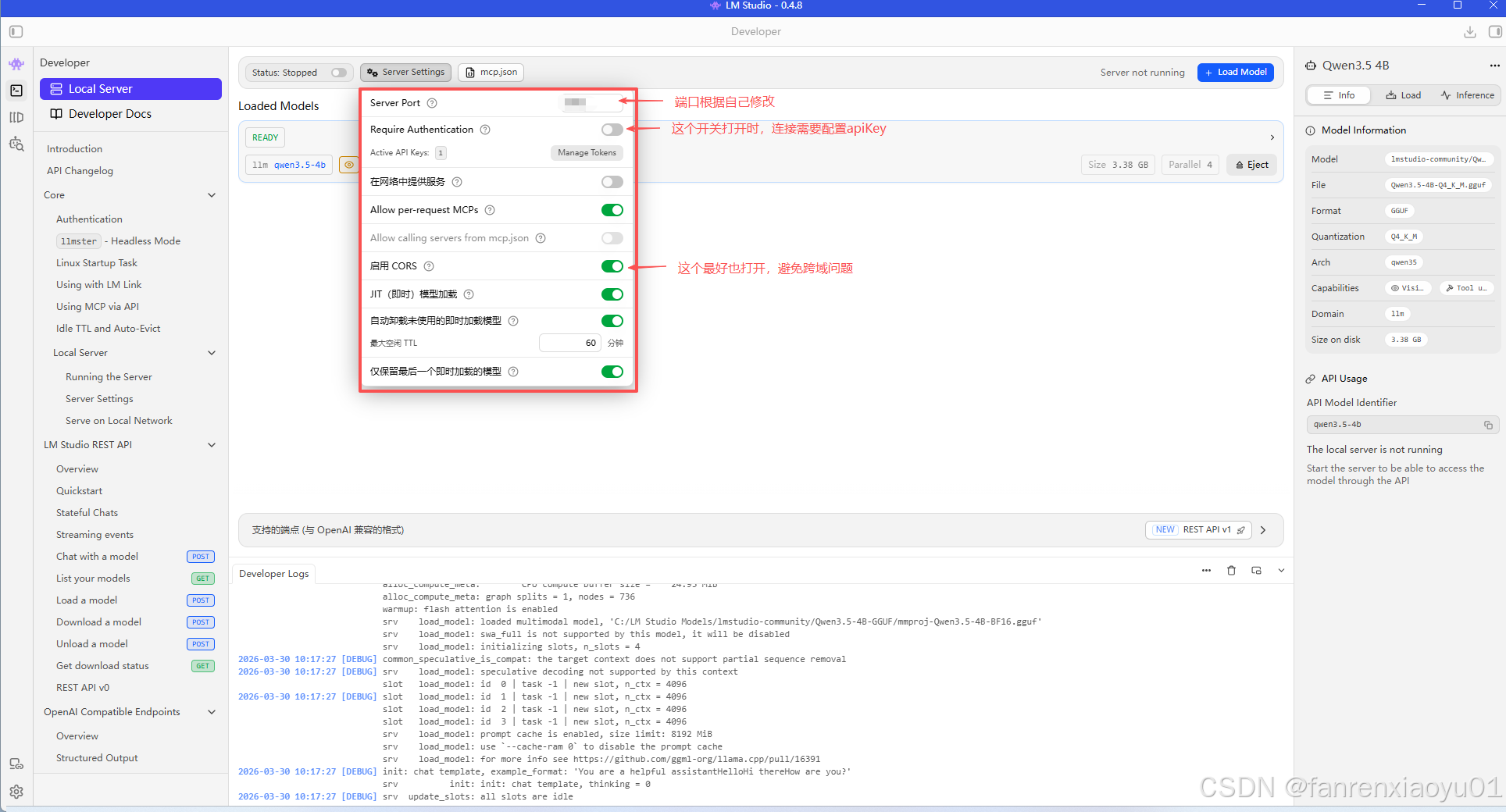1506x812 pixels.
Task: Close the Server Settings dropdown button
Action: coord(405,73)
